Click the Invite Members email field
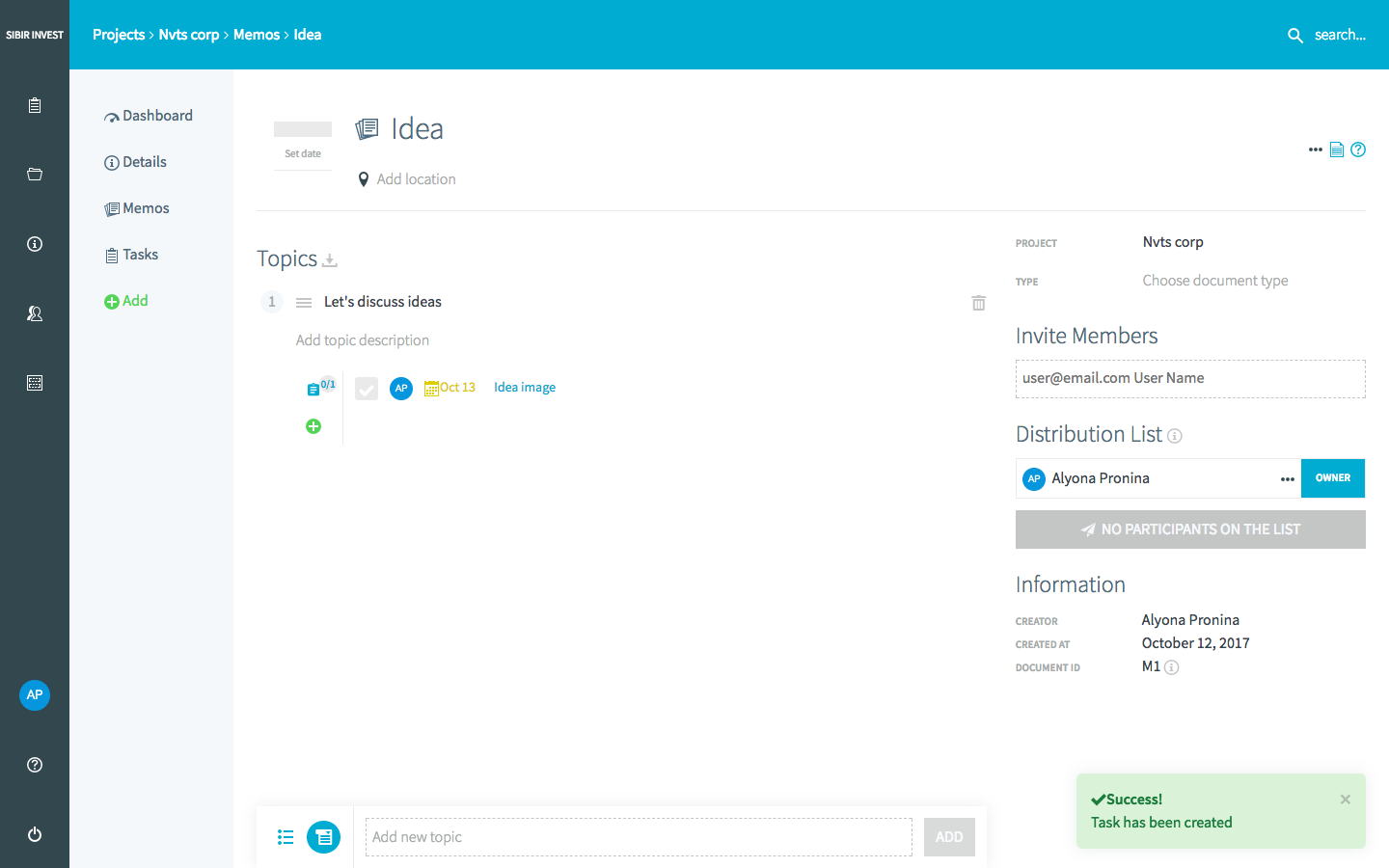This screenshot has width=1389, height=868. tap(1190, 379)
